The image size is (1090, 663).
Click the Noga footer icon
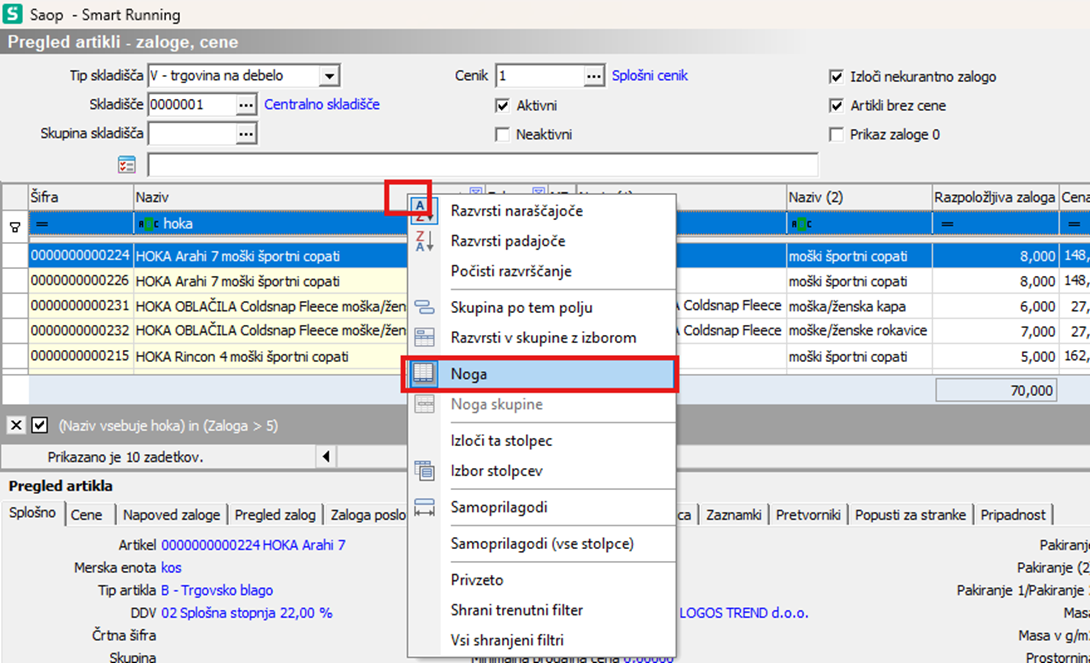pyautogui.click(x=423, y=373)
